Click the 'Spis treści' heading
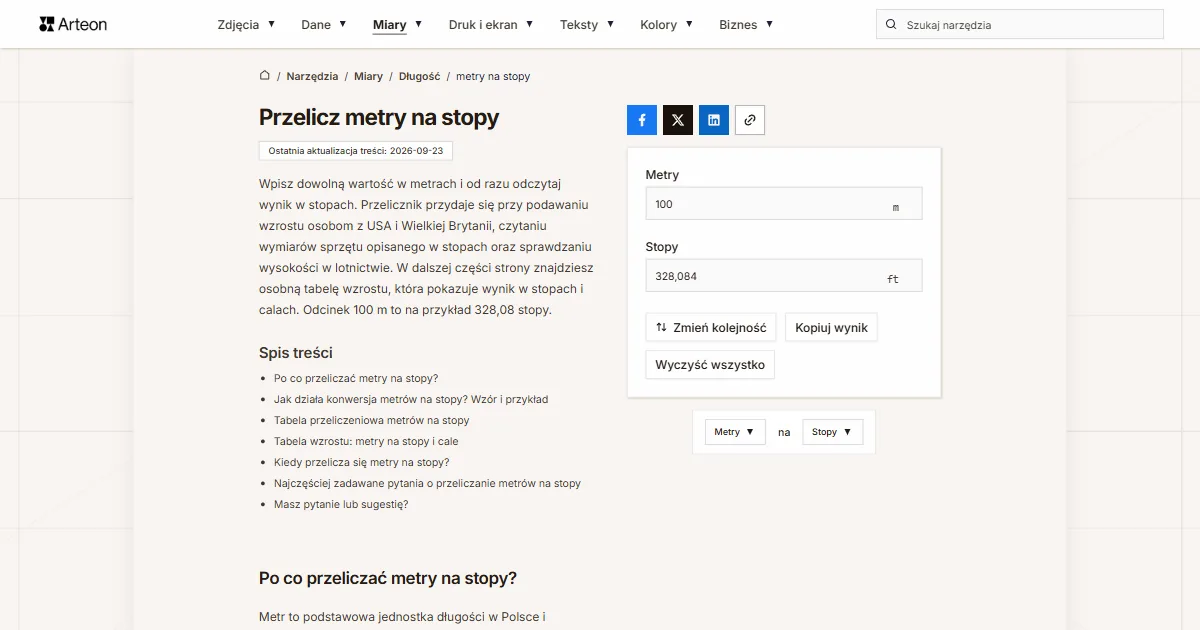Viewport: 1200px width, 630px height. coord(296,352)
